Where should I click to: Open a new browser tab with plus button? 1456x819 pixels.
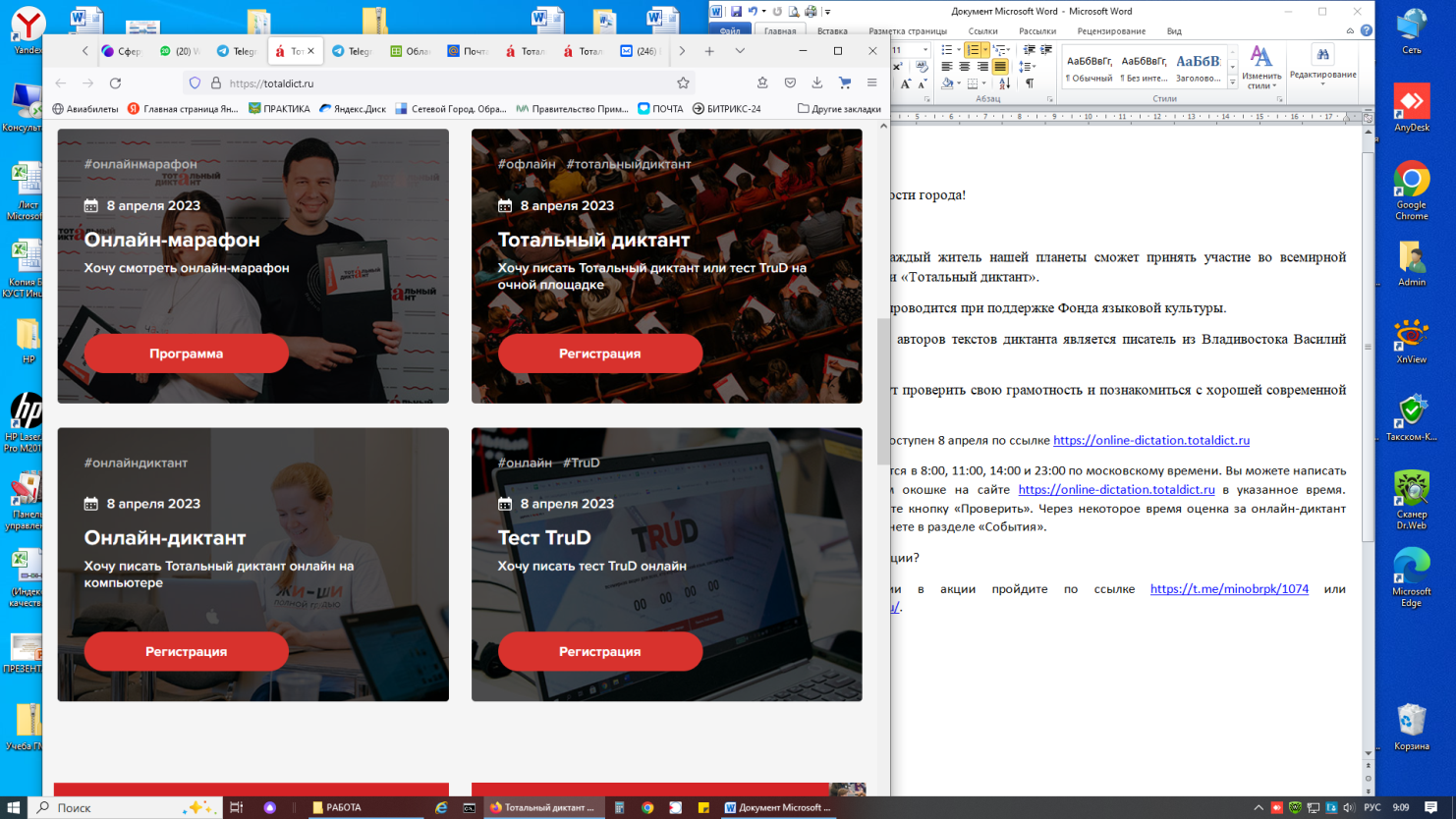[x=709, y=51]
